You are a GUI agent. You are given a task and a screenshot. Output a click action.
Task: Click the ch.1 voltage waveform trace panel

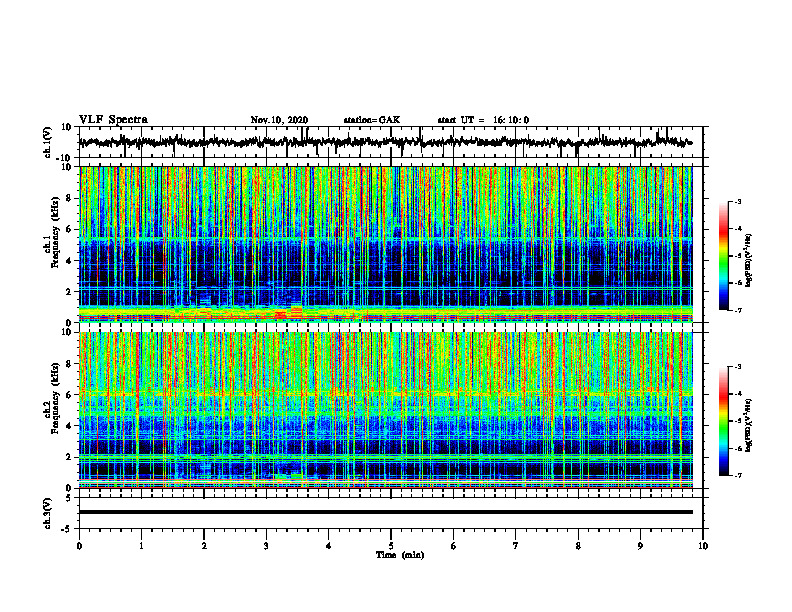click(390, 142)
